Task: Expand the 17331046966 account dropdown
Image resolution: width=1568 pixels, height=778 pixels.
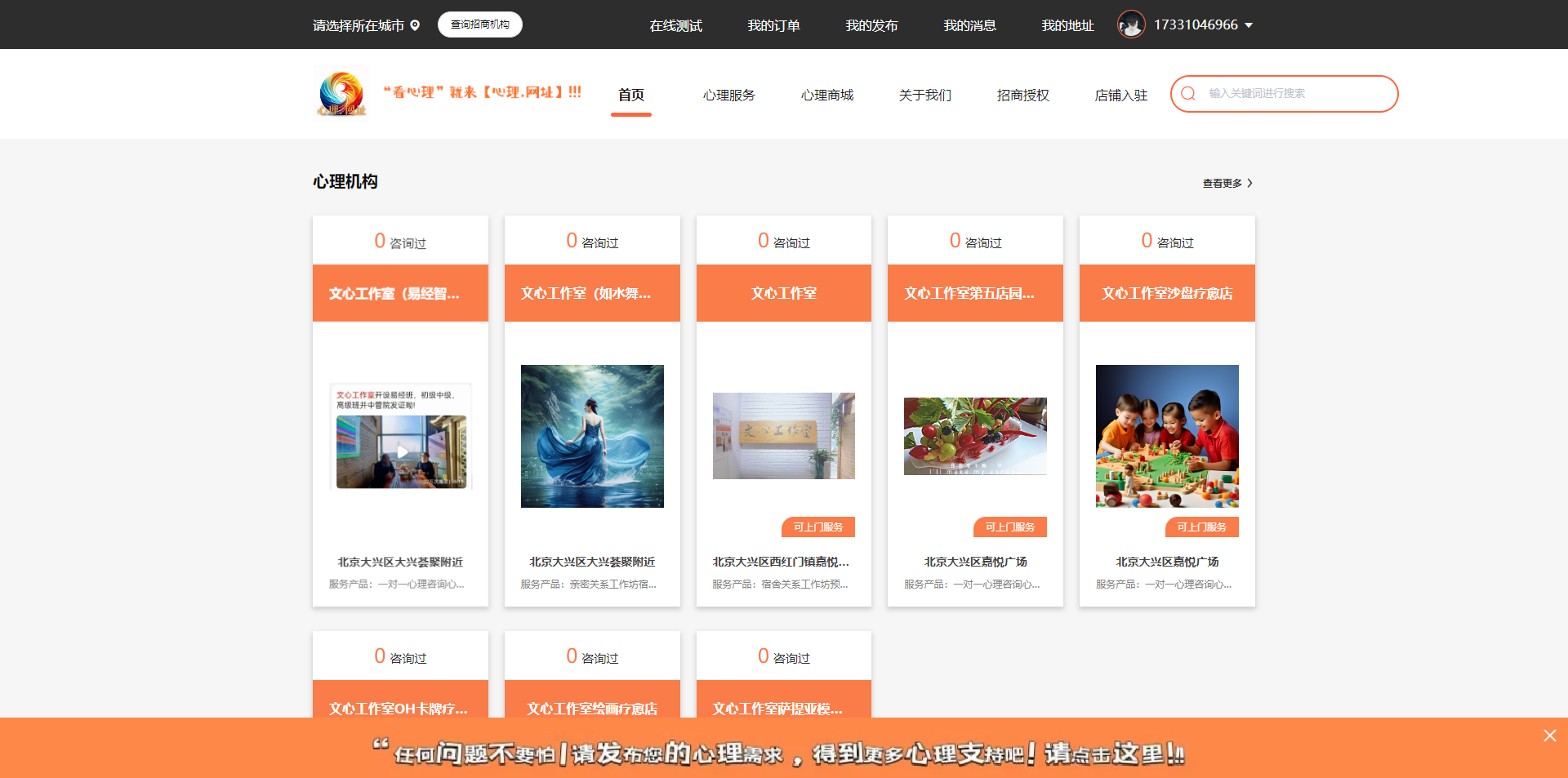Action: [x=1249, y=25]
